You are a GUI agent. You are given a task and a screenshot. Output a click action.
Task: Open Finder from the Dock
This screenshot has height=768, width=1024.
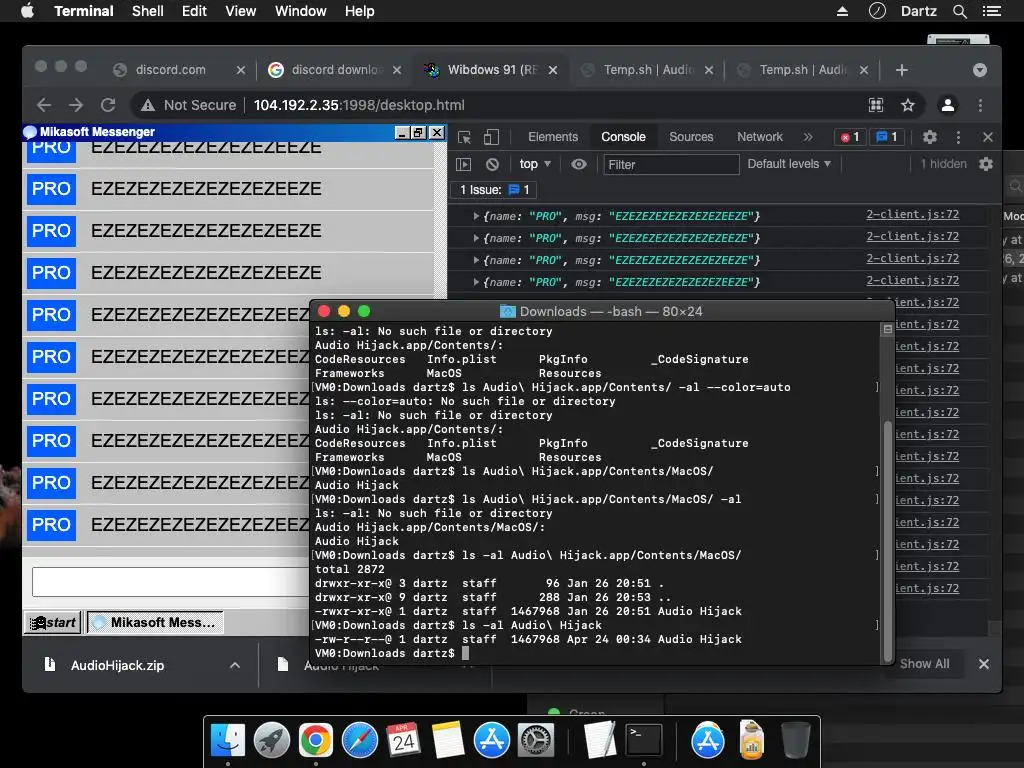[x=228, y=741]
